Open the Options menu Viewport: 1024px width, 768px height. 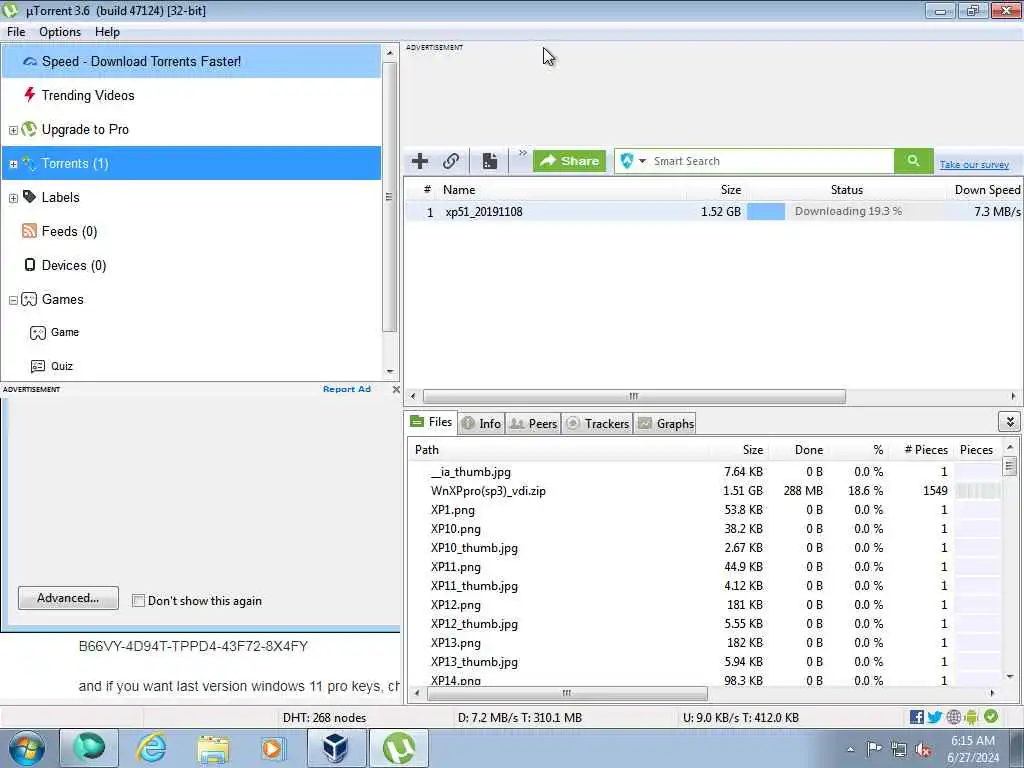click(60, 32)
